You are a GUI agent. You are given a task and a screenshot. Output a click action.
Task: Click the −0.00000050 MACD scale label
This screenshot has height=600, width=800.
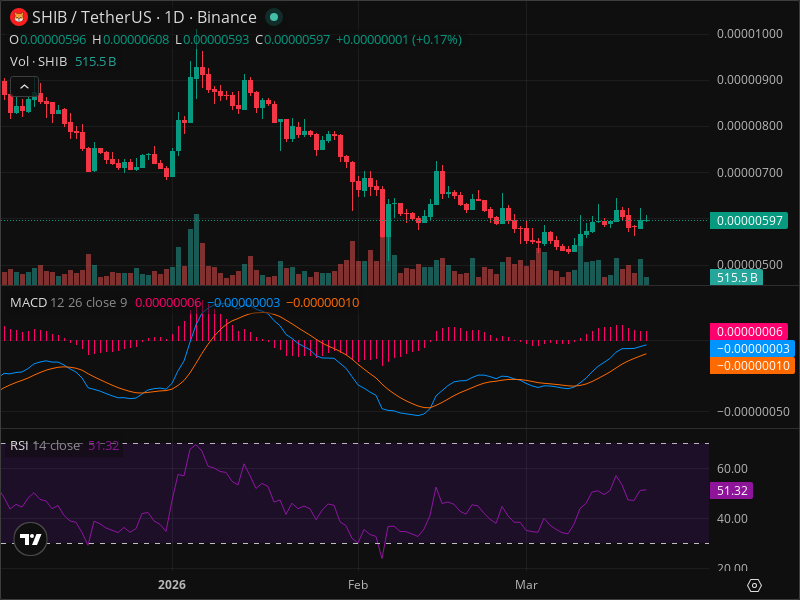[753, 412]
